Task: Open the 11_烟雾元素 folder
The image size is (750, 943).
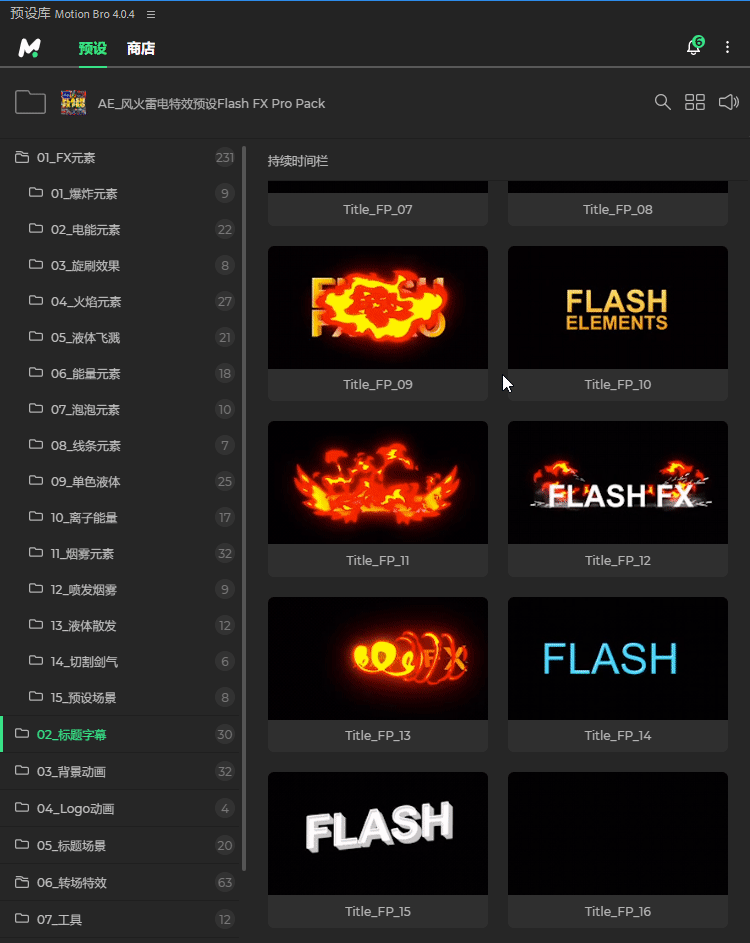Action: click(120, 553)
